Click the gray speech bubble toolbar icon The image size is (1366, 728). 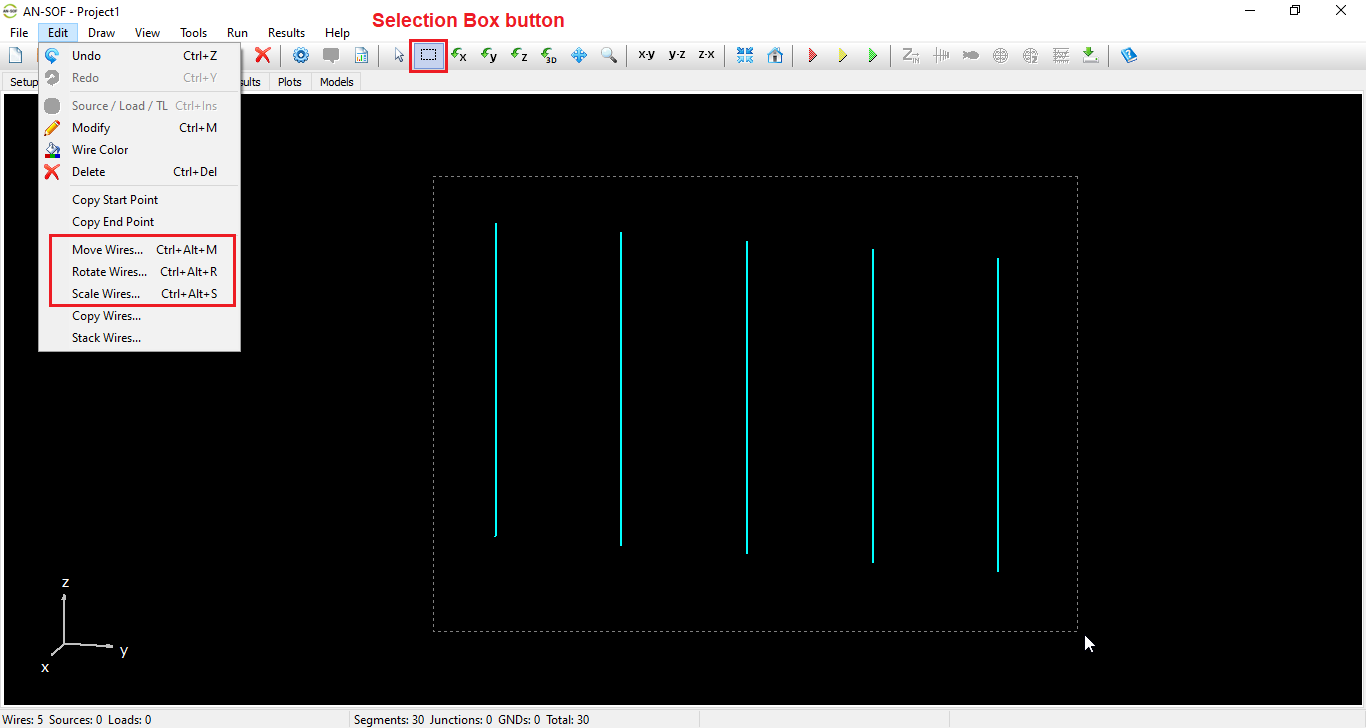click(331, 55)
